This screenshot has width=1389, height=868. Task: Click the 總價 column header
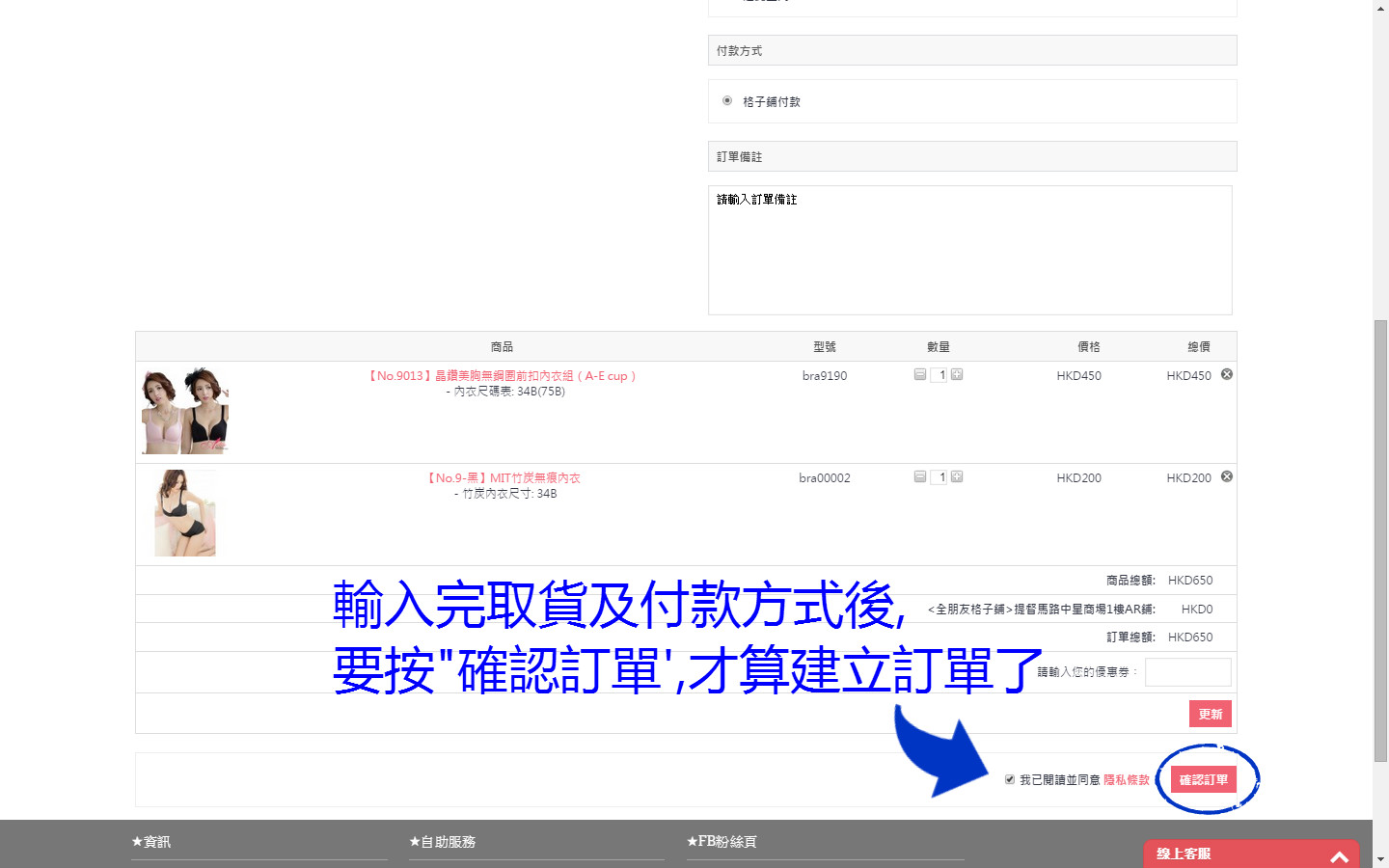click(x=1199, y=347)
